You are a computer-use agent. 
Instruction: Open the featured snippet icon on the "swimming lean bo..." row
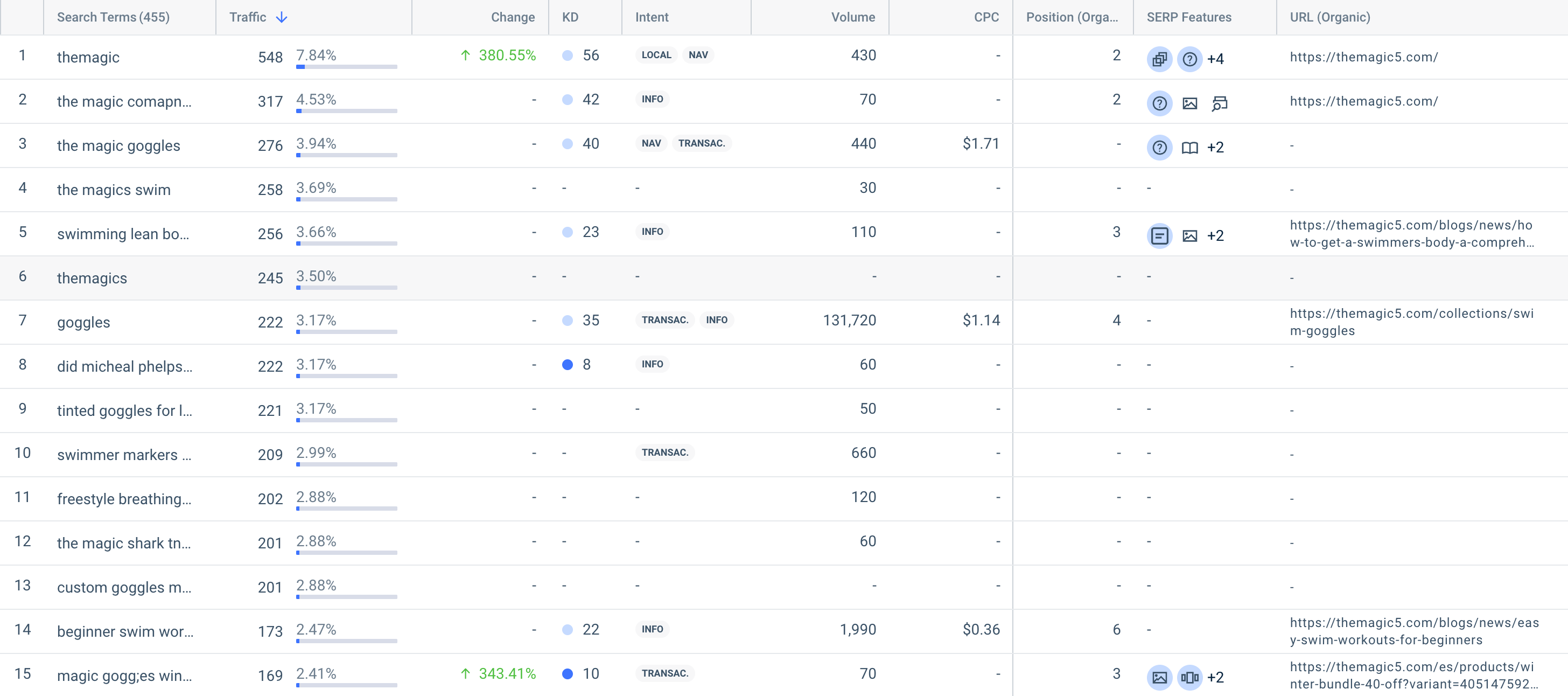point(1159,235)
